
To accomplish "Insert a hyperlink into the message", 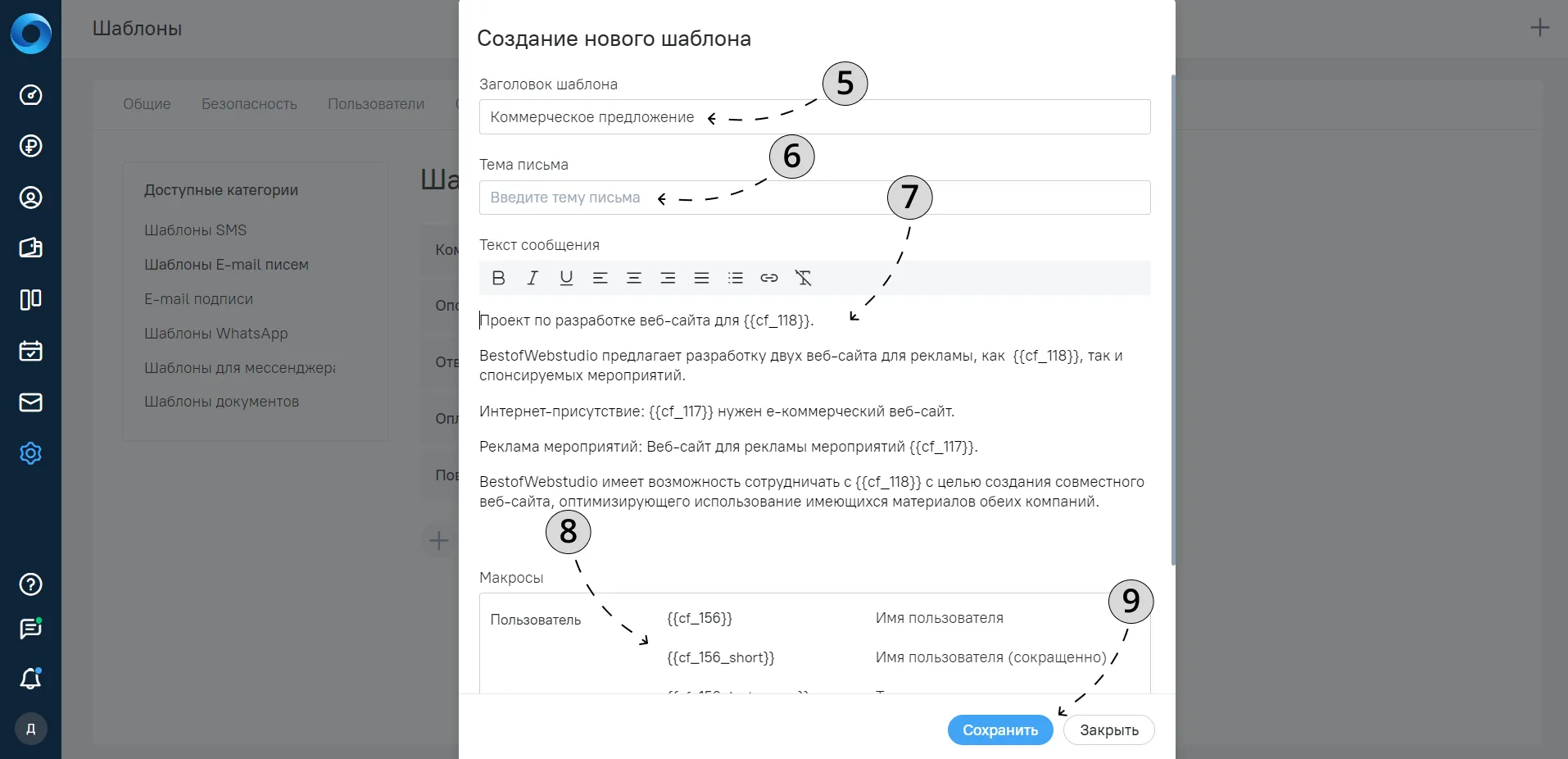I will coord(769,278).
